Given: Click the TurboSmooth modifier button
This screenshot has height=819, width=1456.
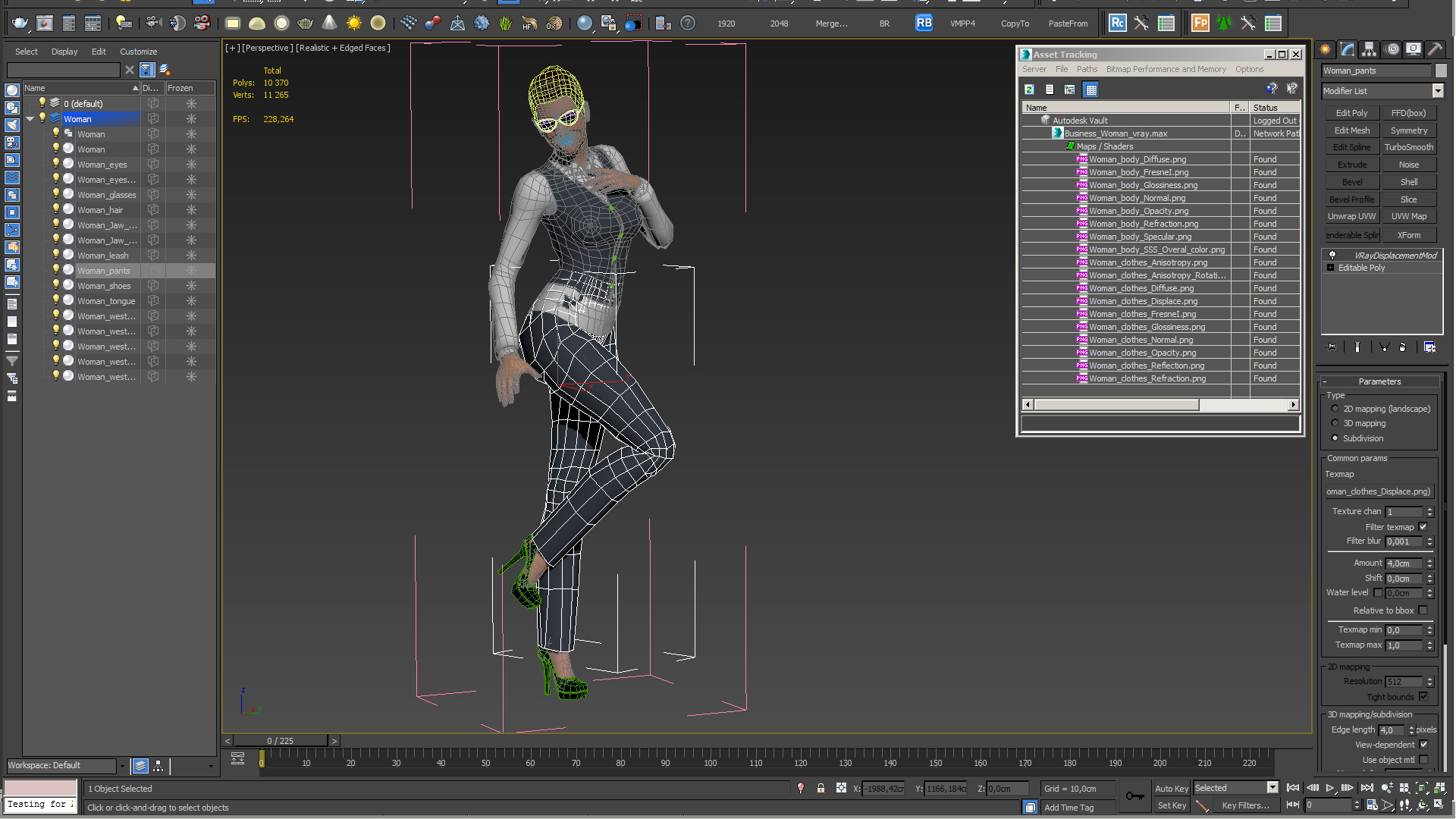Looking at the screenshot, I should pos(1408,147).
